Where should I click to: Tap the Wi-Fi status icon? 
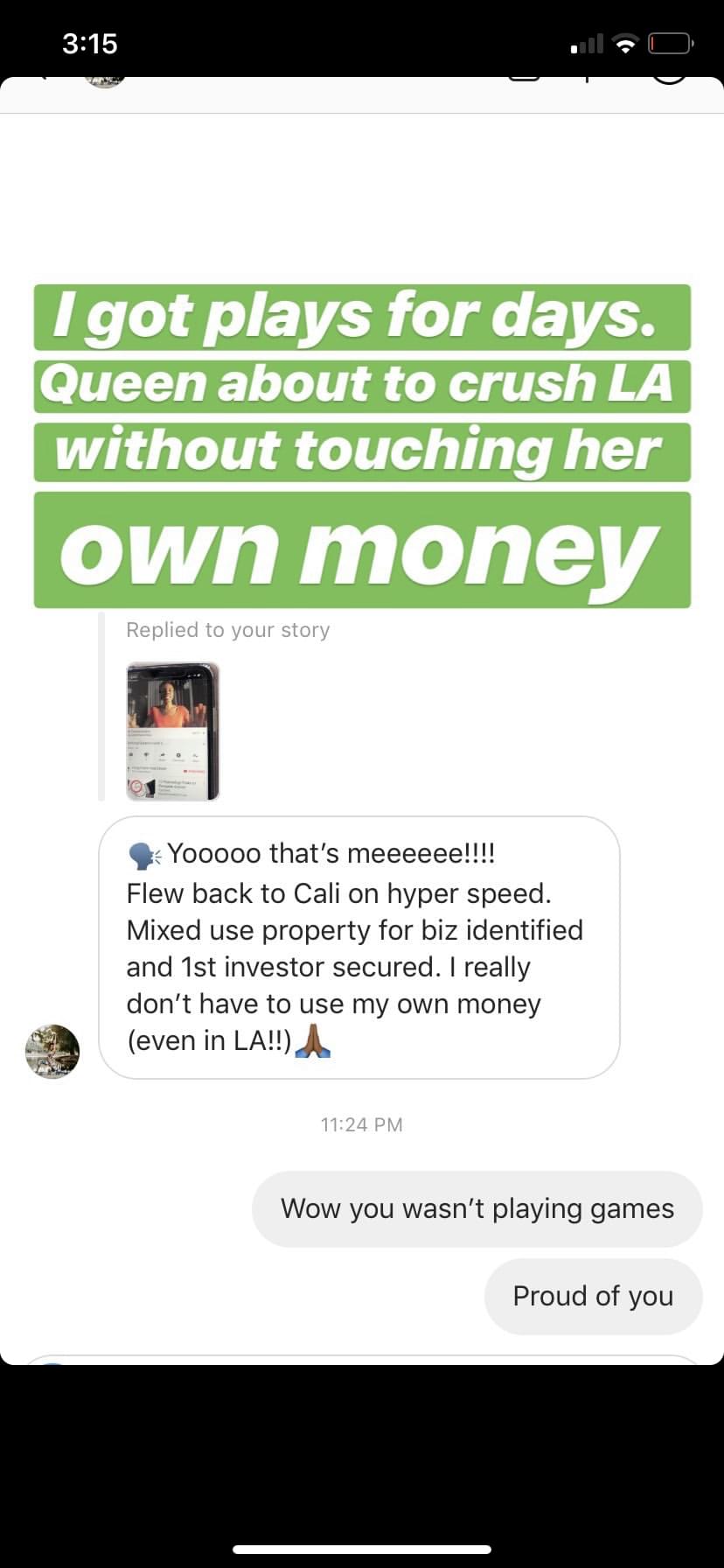click(625, 44)
